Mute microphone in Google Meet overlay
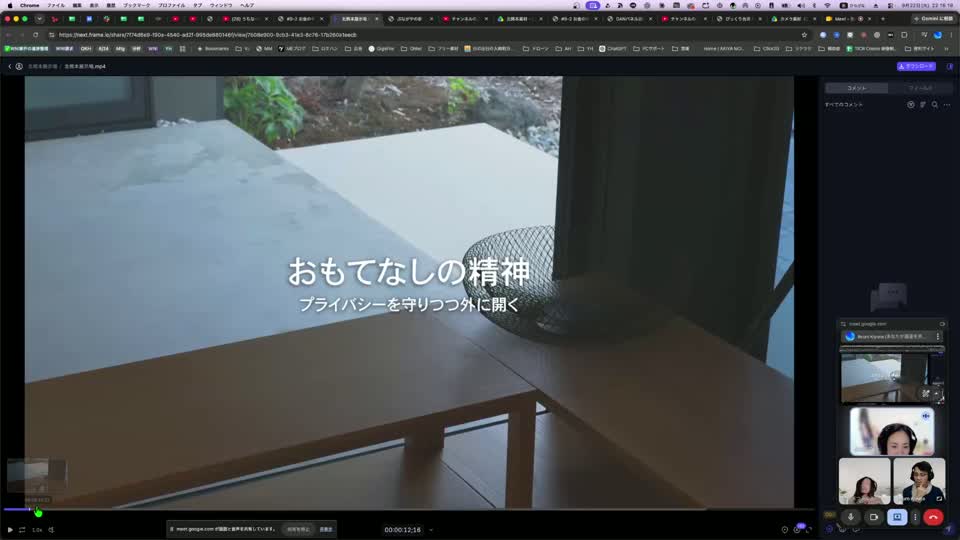Screen dimensions: 960x540 point(850,517)
